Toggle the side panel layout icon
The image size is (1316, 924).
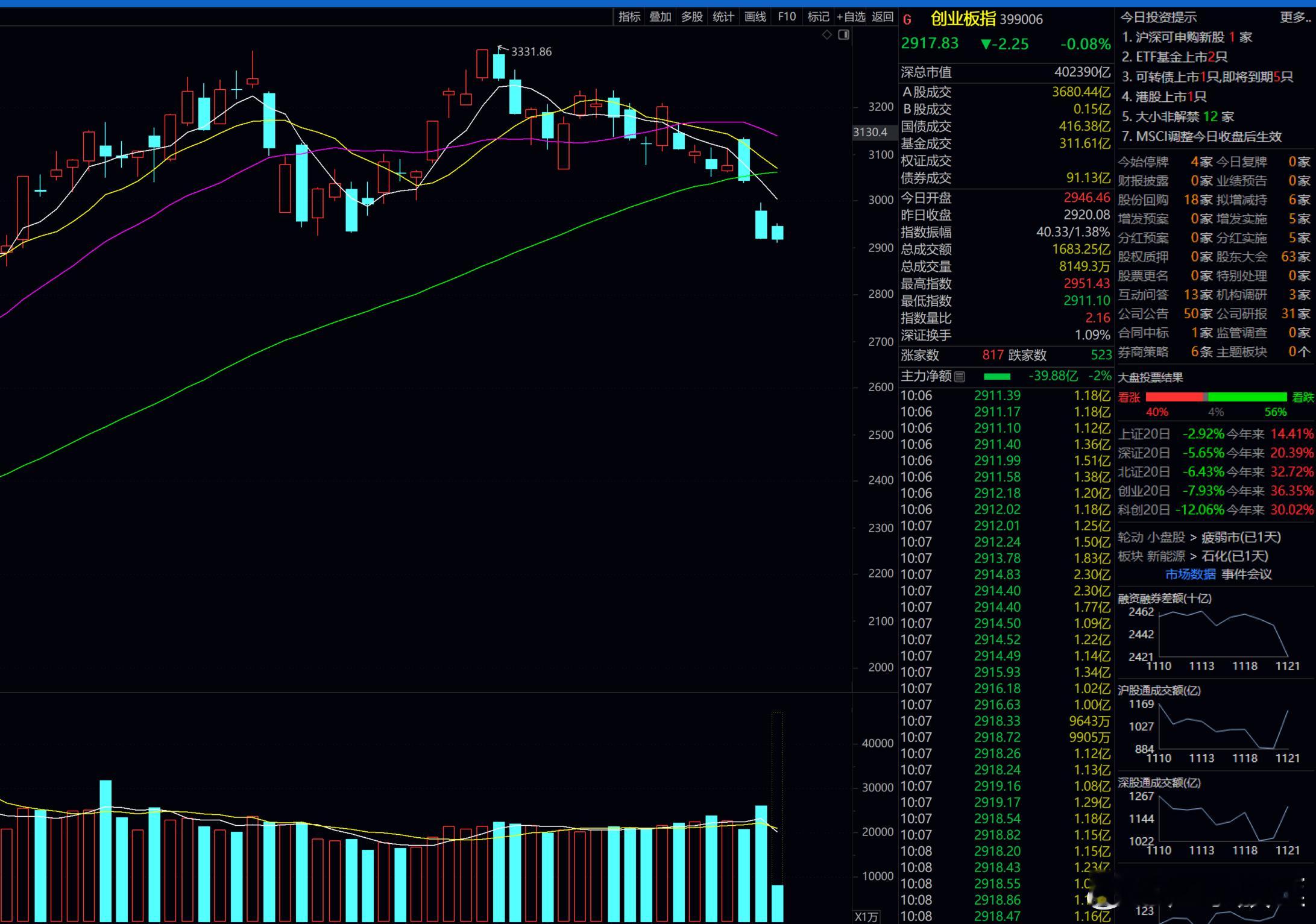pyautogui.click(x=844, y=35)
